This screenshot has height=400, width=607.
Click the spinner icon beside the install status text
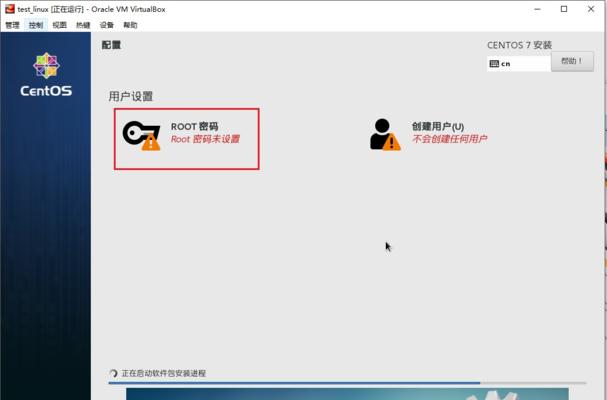tap(113, 373)
